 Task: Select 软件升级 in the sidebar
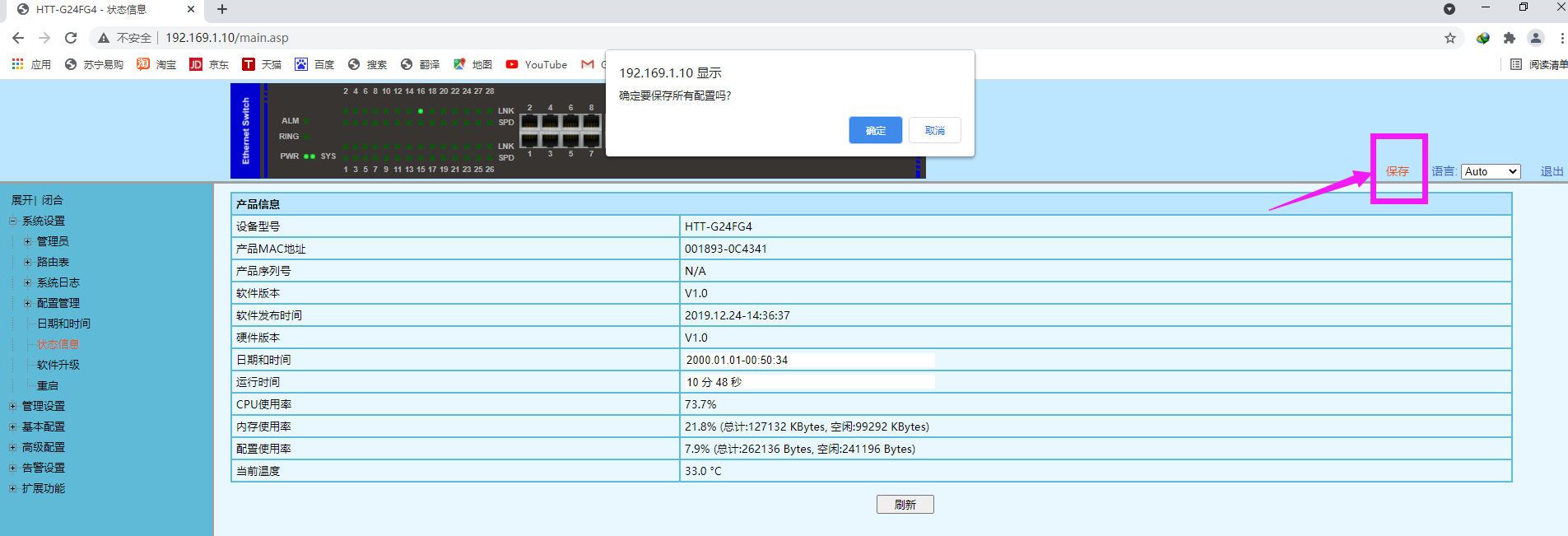[58, 365]
